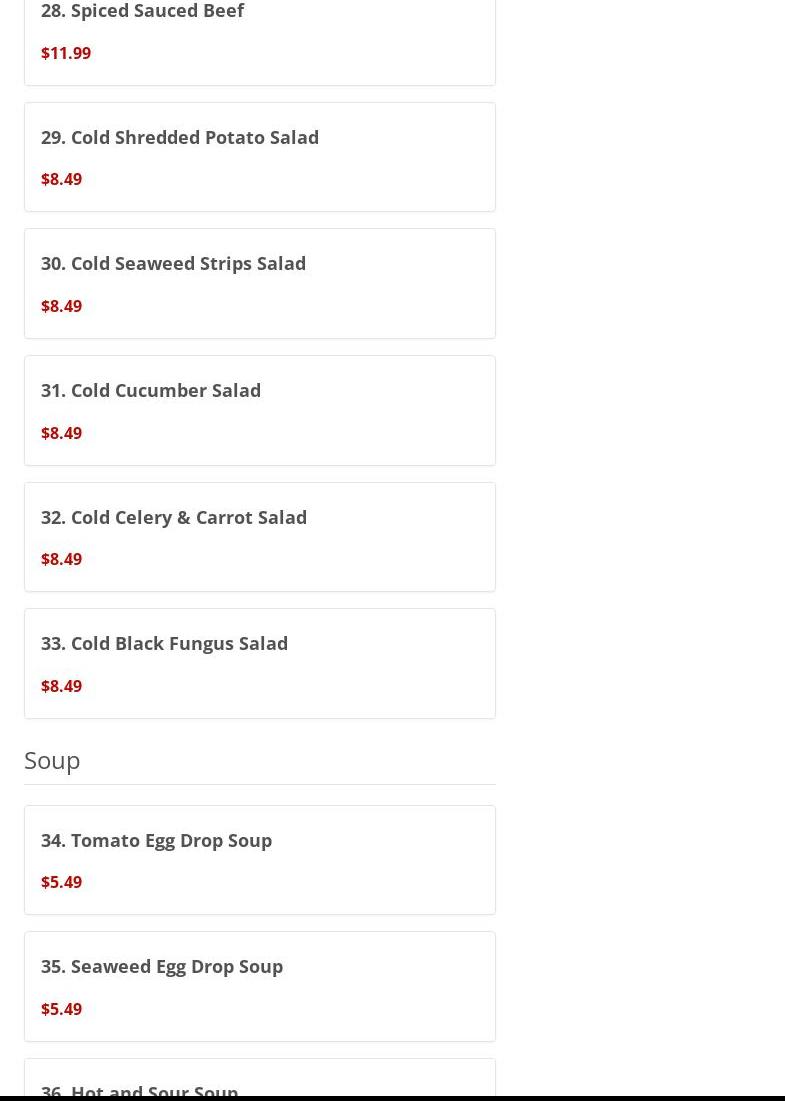
Task: Pick 35. Seaweed Egg Drop Soup
Action: point(162,966)
